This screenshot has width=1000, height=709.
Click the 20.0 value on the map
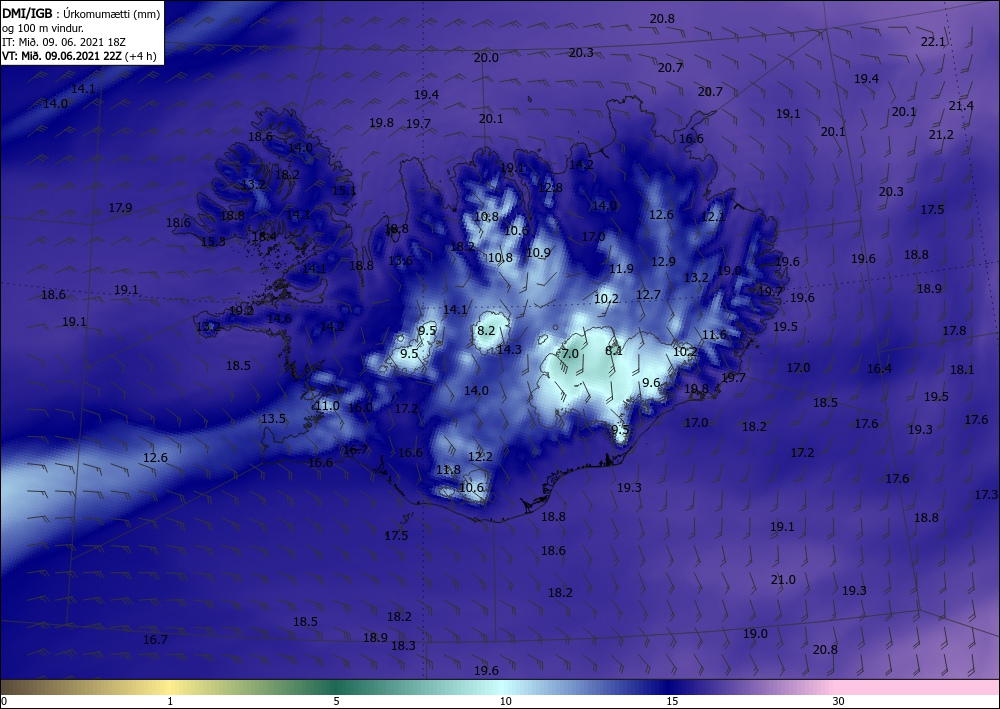click(486, 57)
